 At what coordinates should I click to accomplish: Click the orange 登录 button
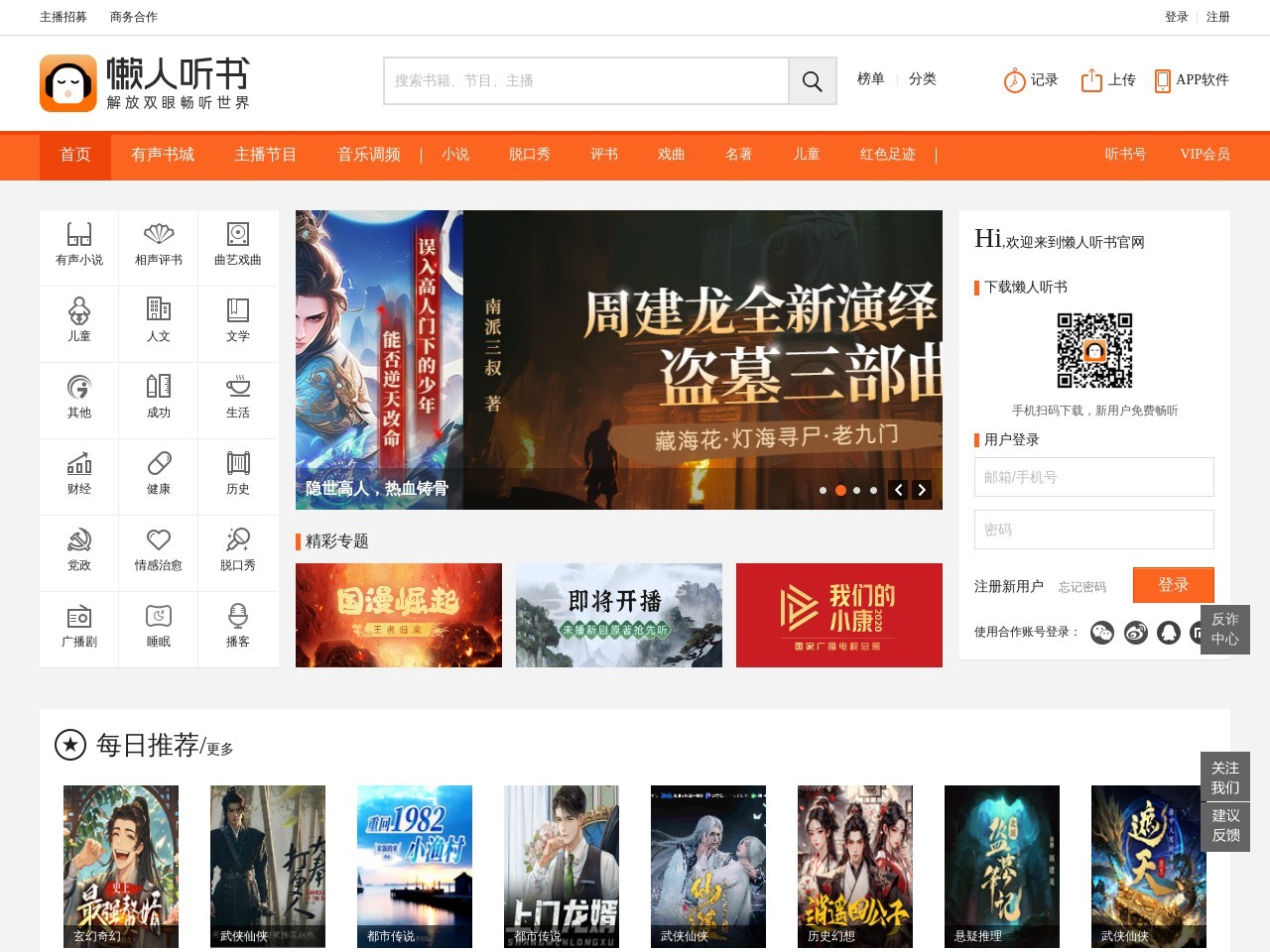[x=1174, y=585]
